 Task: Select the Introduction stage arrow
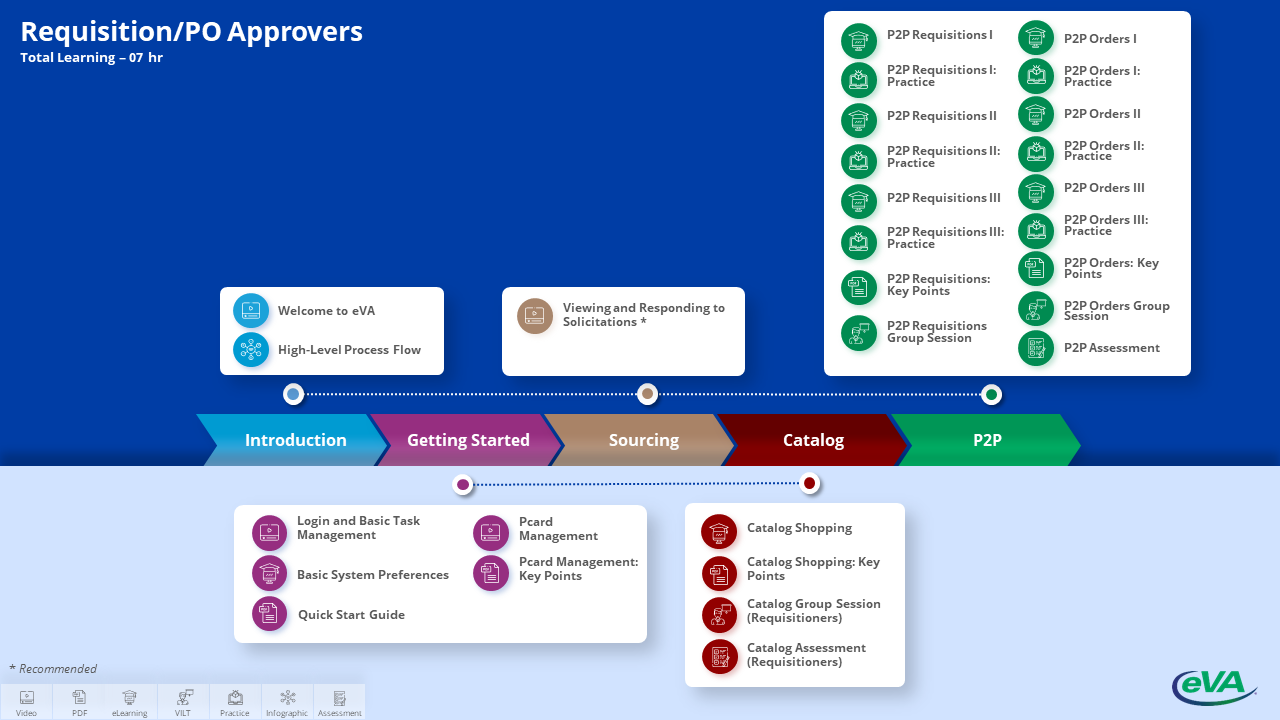[x=292, y=440]
